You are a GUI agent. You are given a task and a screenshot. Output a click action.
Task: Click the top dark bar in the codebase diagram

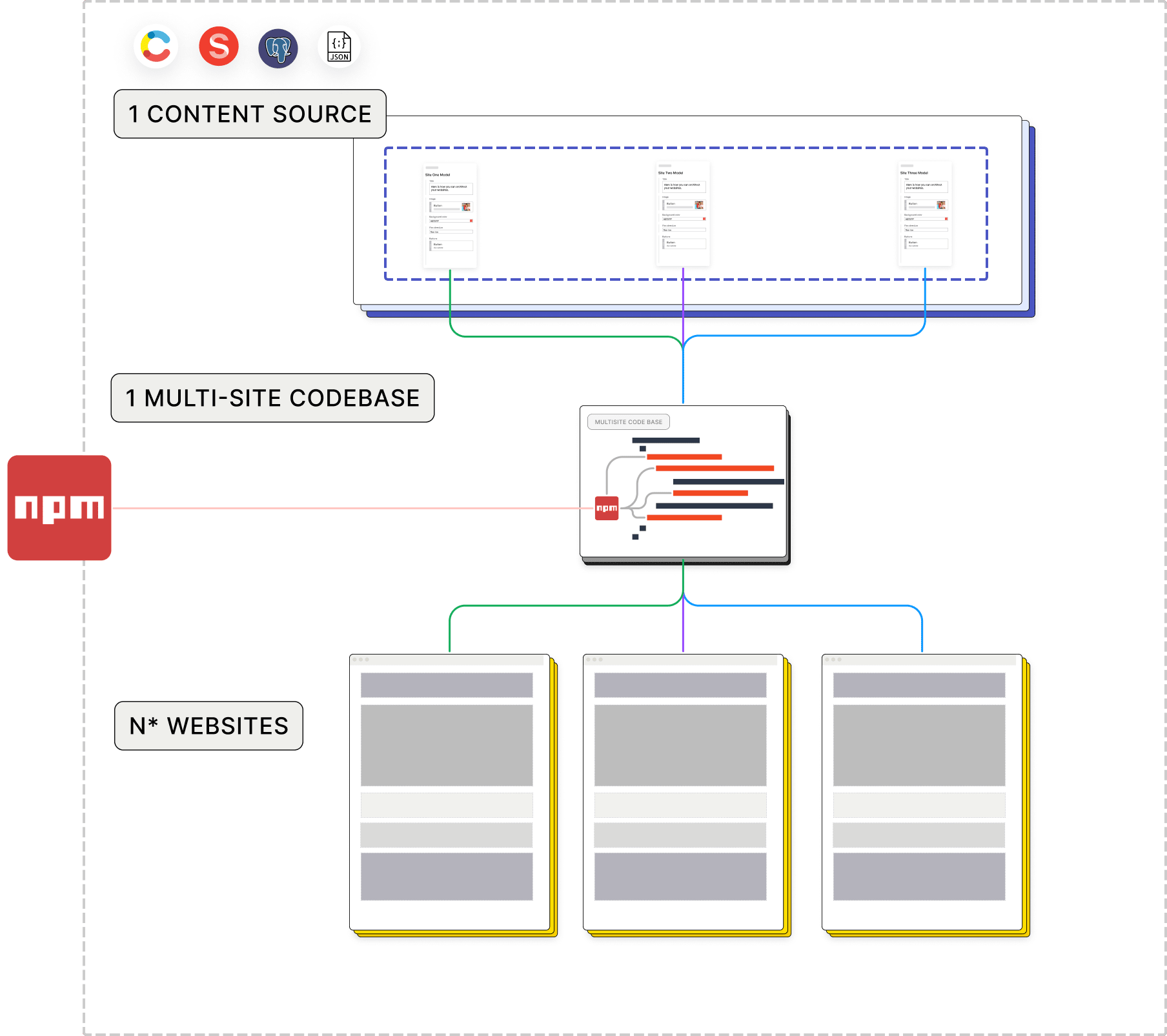point(665,440)
